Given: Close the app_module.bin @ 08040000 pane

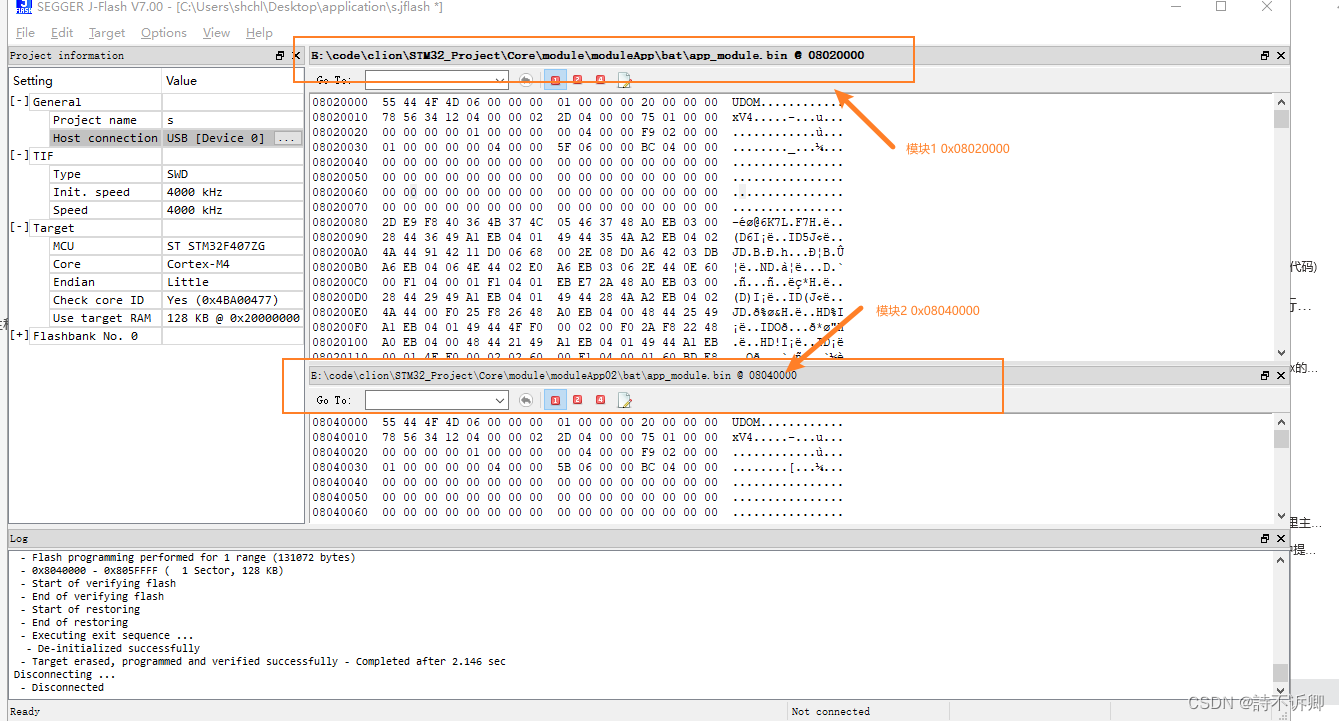Looking at the screenshot, I should (1281, 375).
